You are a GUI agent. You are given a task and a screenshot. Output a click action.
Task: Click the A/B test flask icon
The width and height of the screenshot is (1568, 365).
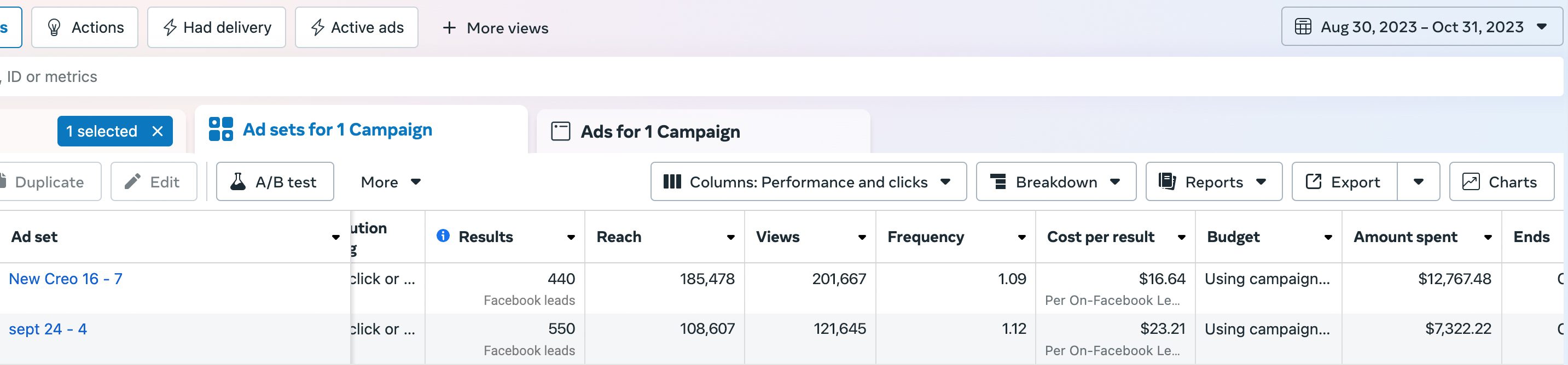click(238, 182)
